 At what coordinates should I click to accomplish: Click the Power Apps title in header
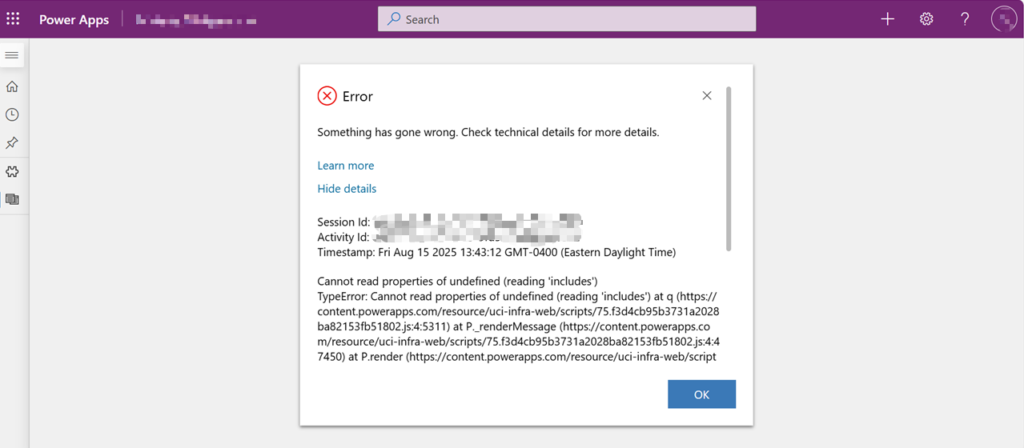73,19
